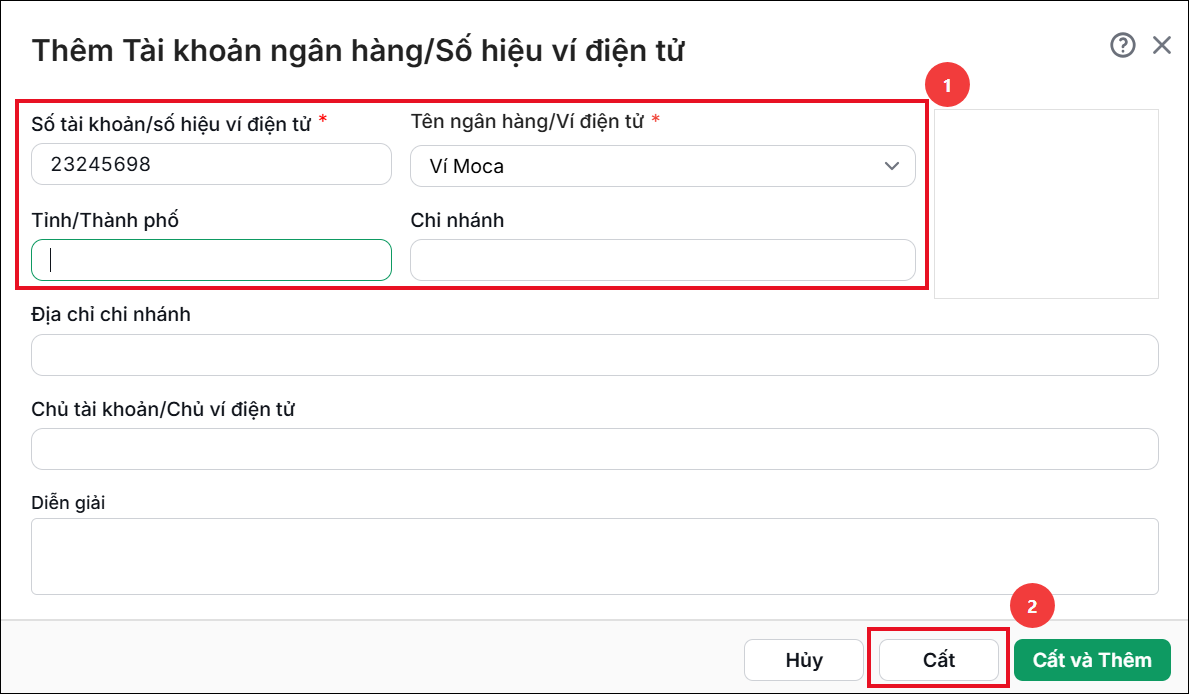
Task: Click the green Cất và Thêm button
Action: 1092,660
